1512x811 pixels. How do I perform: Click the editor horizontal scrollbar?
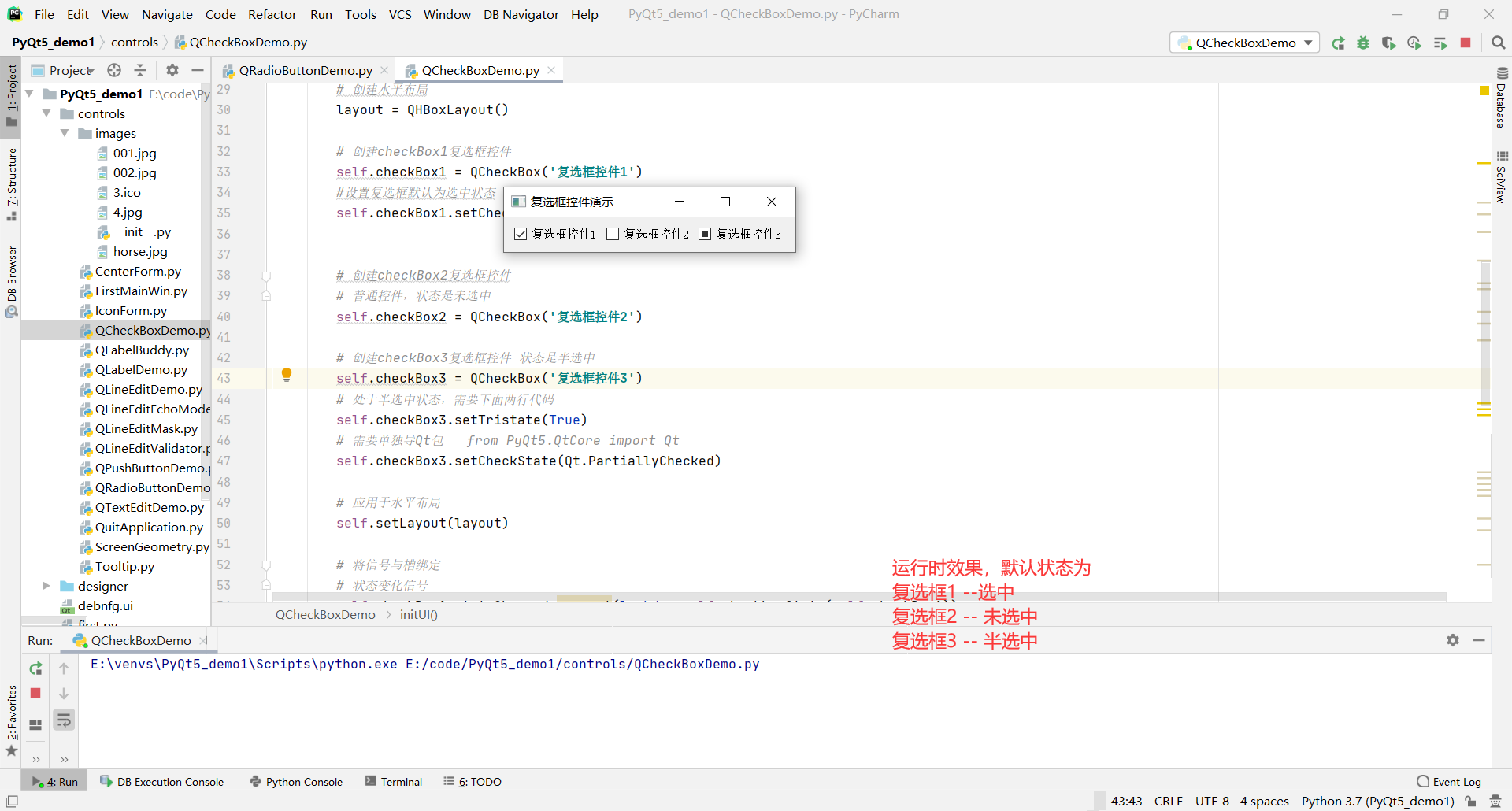pyautogui.click(x=858, y=597)
